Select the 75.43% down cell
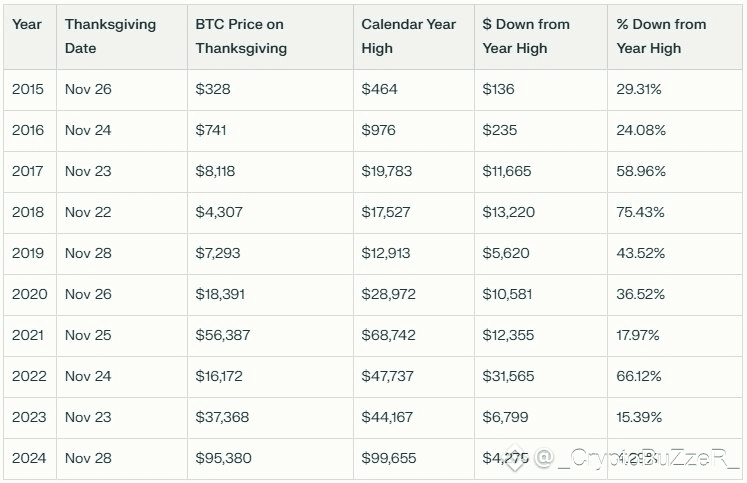 pyautogui.click(x=641, y=212)
